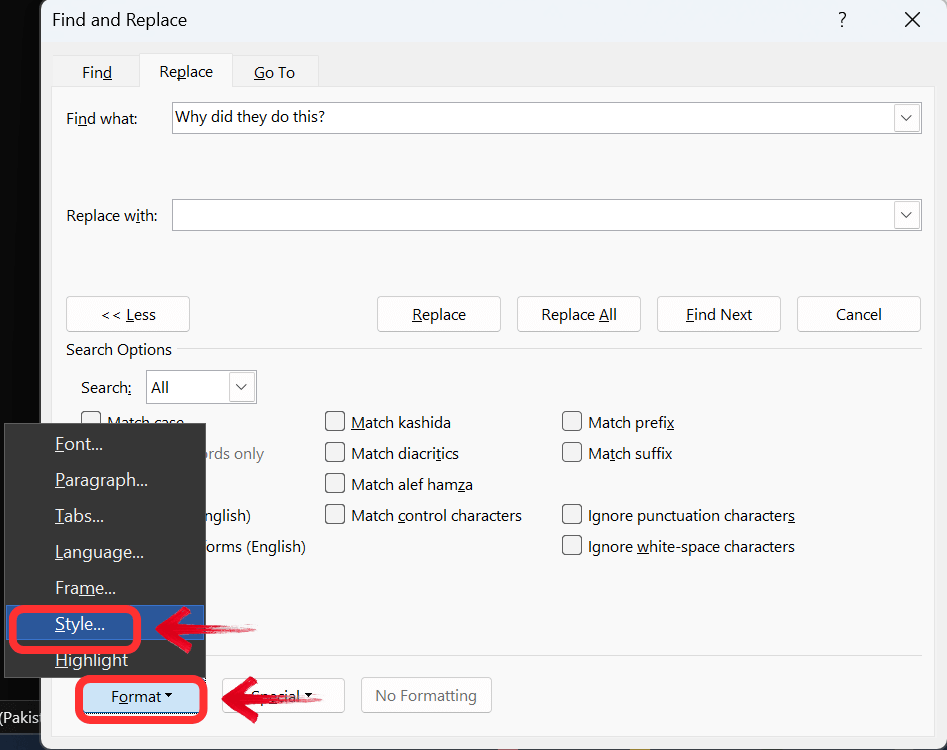Screen dimensions: 947x750
Task: Open the Replace with history dropdown
Action: [x=906, y=215]
